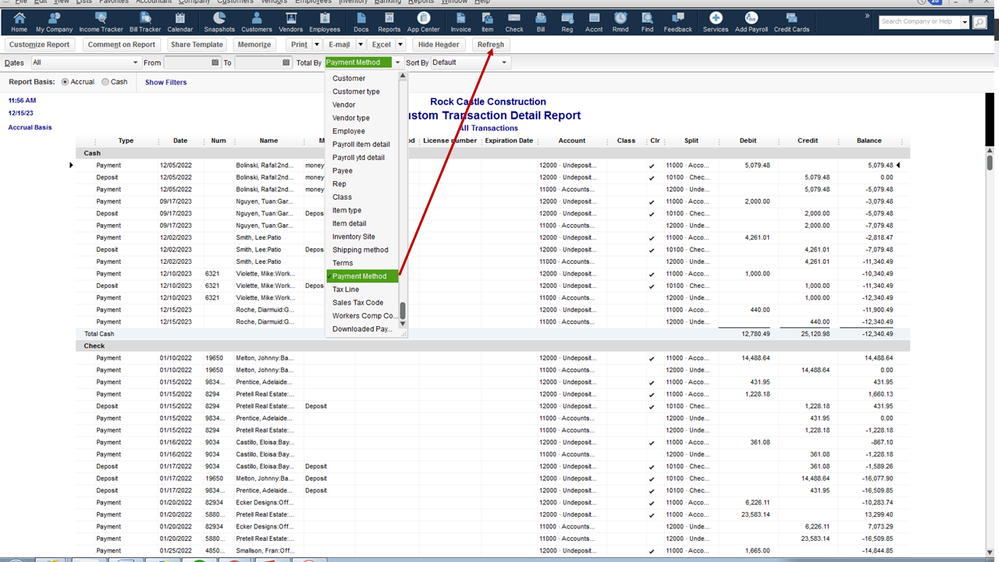This screenshot has width=999, height=562.
Task: Click the Debit column header
Action: tap(748, 141)
